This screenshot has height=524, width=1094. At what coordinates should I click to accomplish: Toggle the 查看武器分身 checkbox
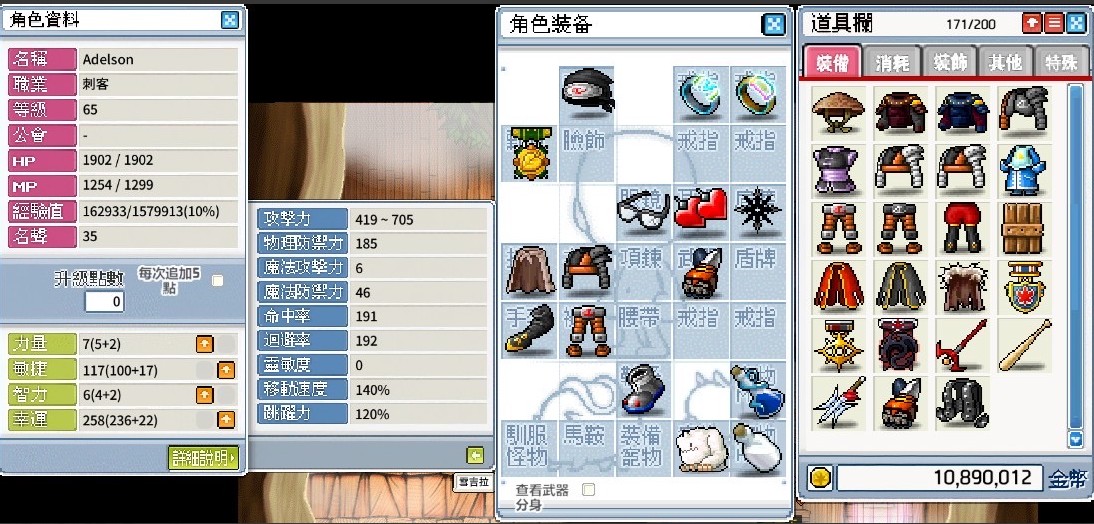589,490
